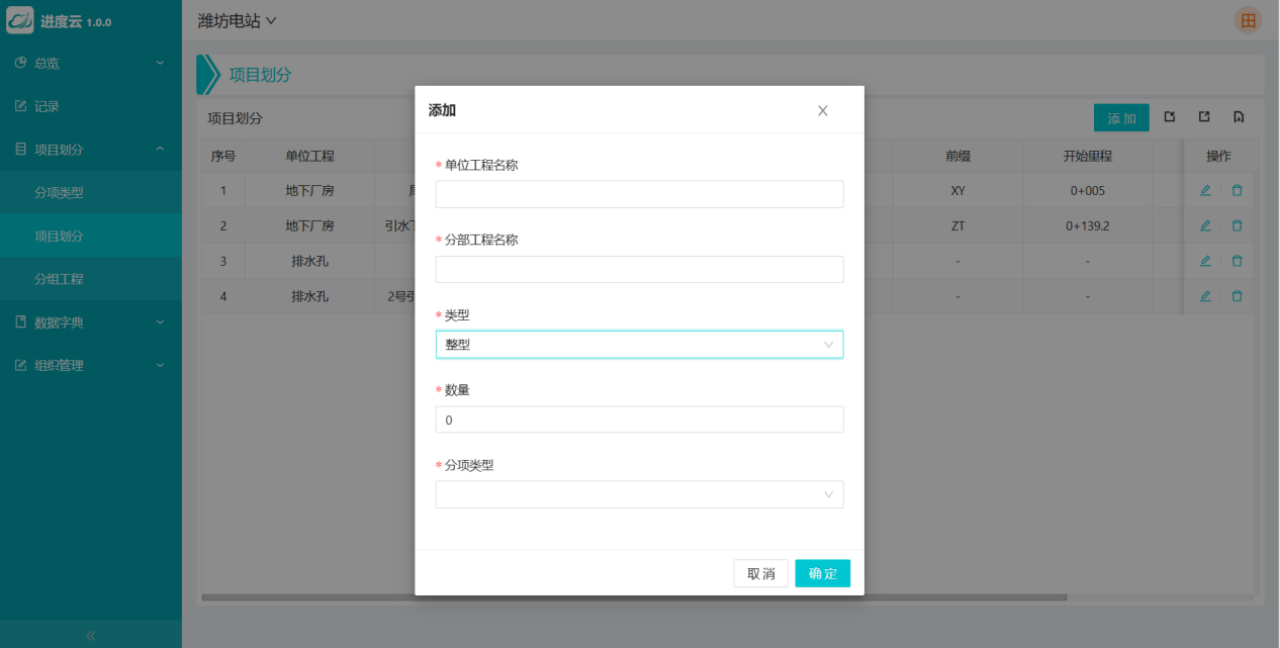
Task: Click the edit pencil icon for row 4
Action: coord(1205,296)
